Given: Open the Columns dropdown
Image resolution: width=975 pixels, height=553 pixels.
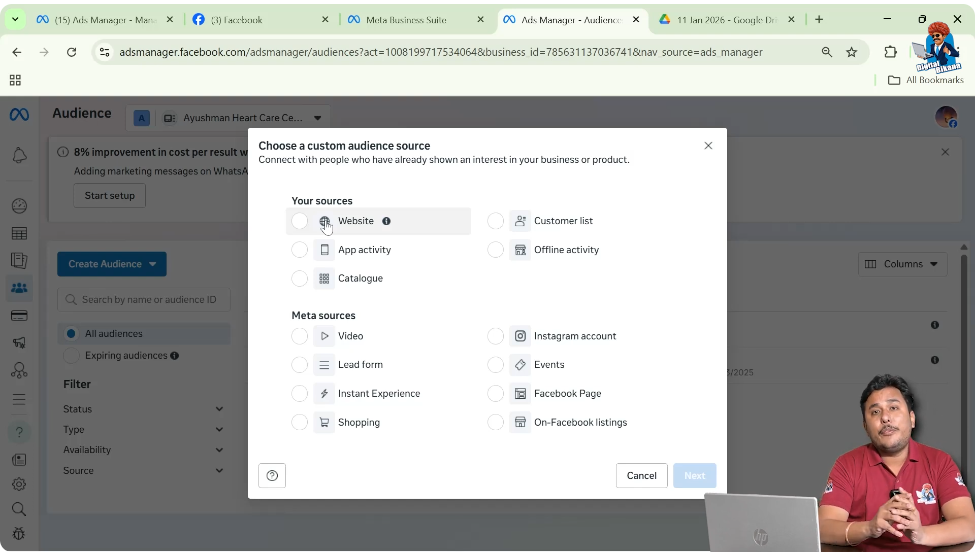Looking at the screenshot, I should coord(902,264).
